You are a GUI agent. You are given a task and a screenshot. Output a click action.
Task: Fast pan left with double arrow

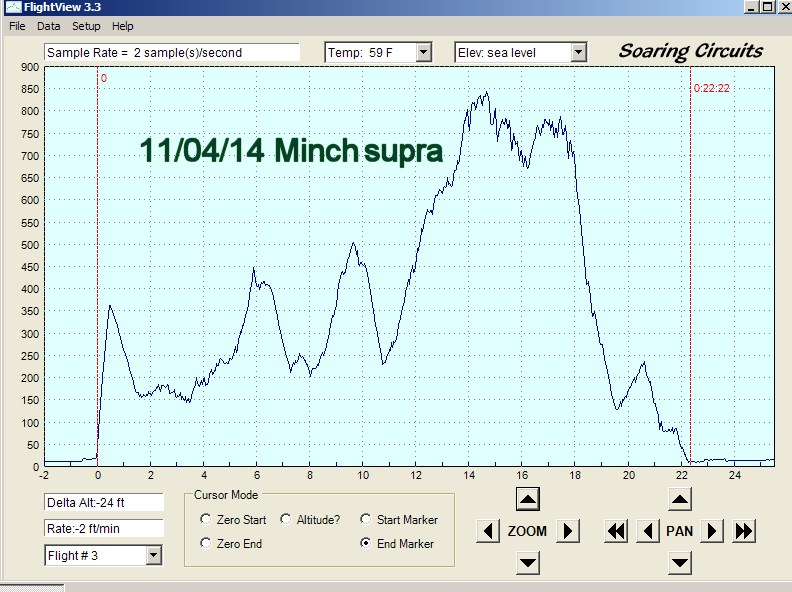pos(616,531)
